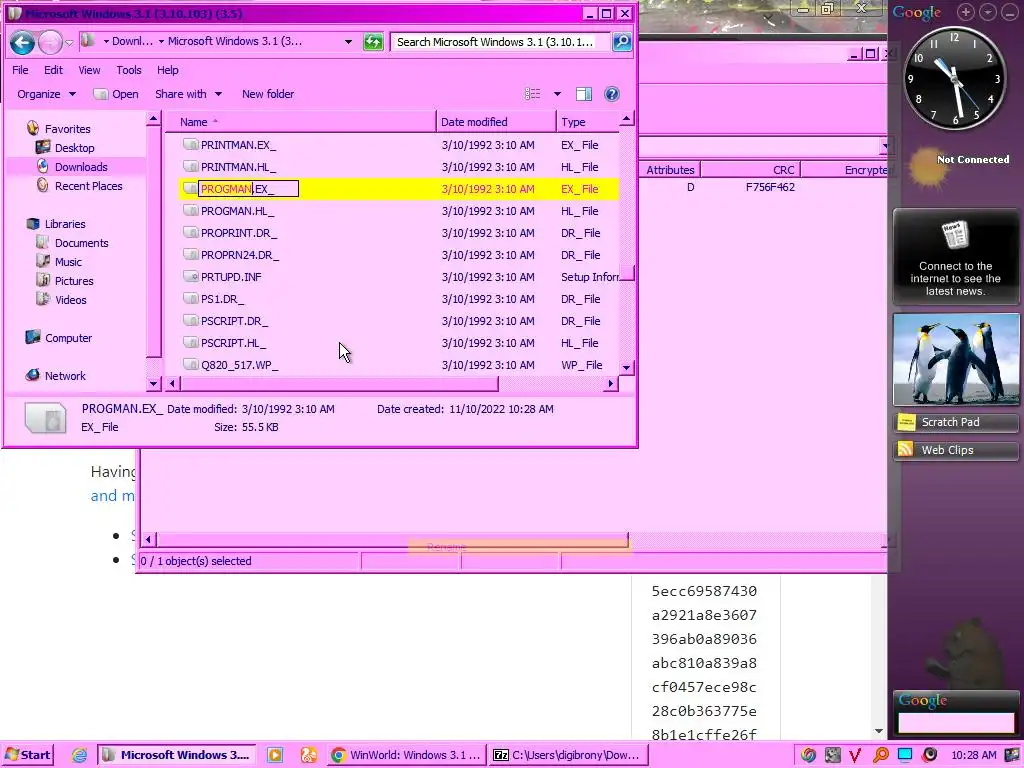Click New folder button
This screenshot has height=768, width=1024.
click(x=268, y=94)
